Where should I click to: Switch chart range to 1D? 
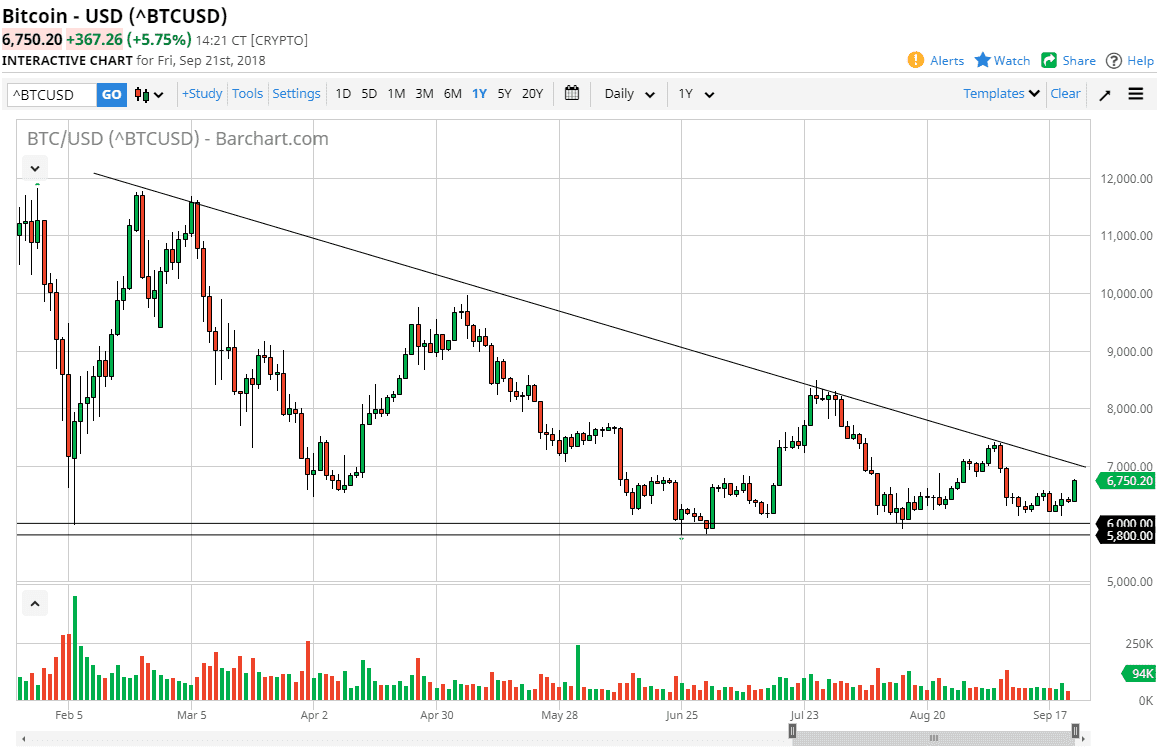342,93
